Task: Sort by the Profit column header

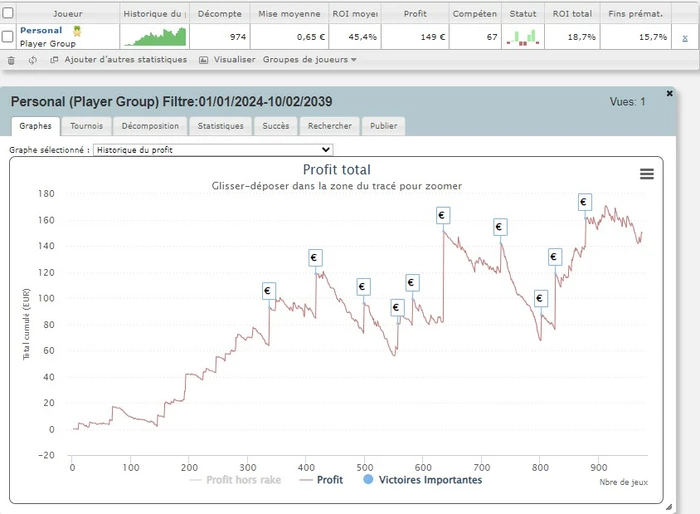Action: pos(415,14)
